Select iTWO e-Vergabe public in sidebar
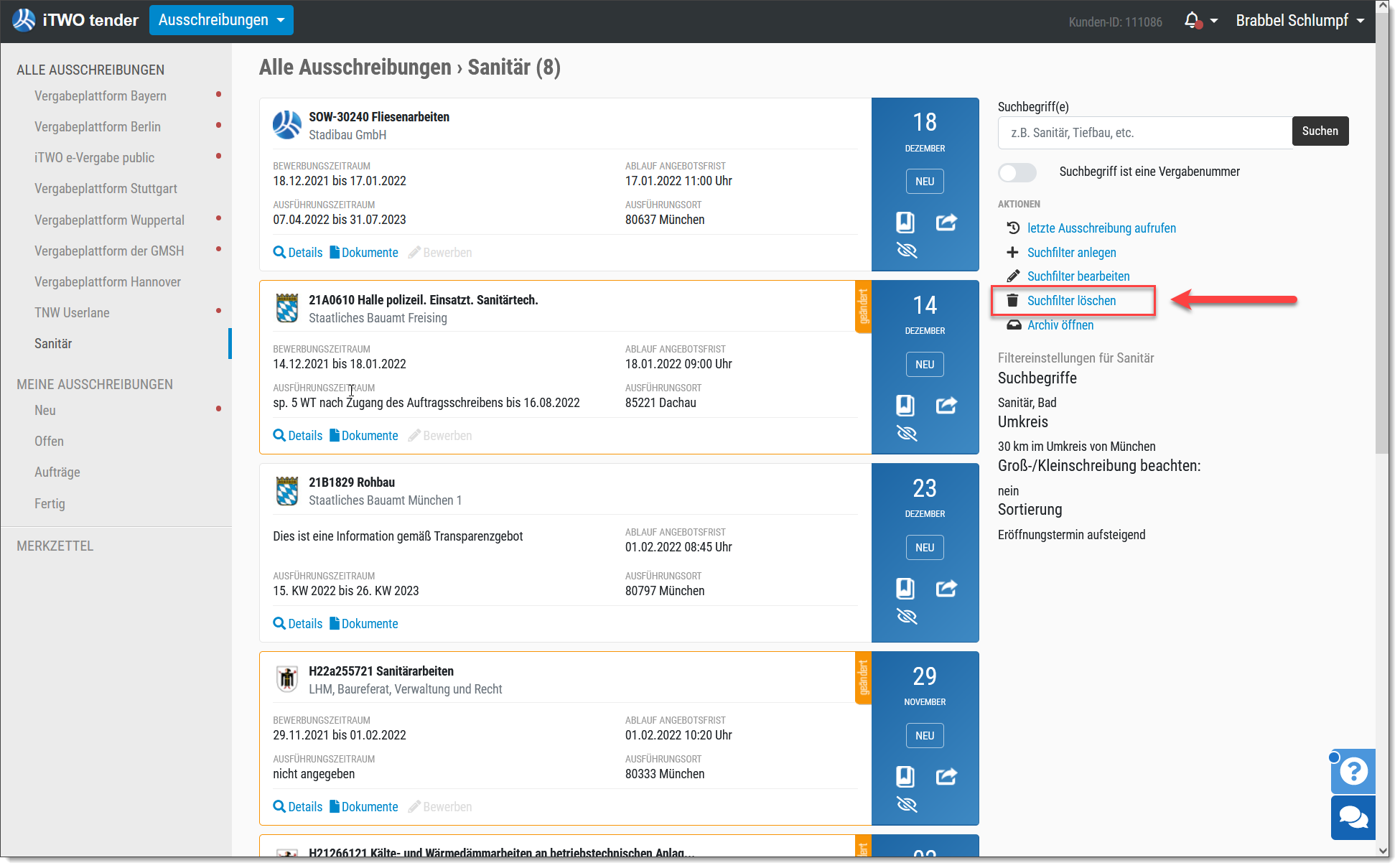1400x868 pixels. point(94,158)
